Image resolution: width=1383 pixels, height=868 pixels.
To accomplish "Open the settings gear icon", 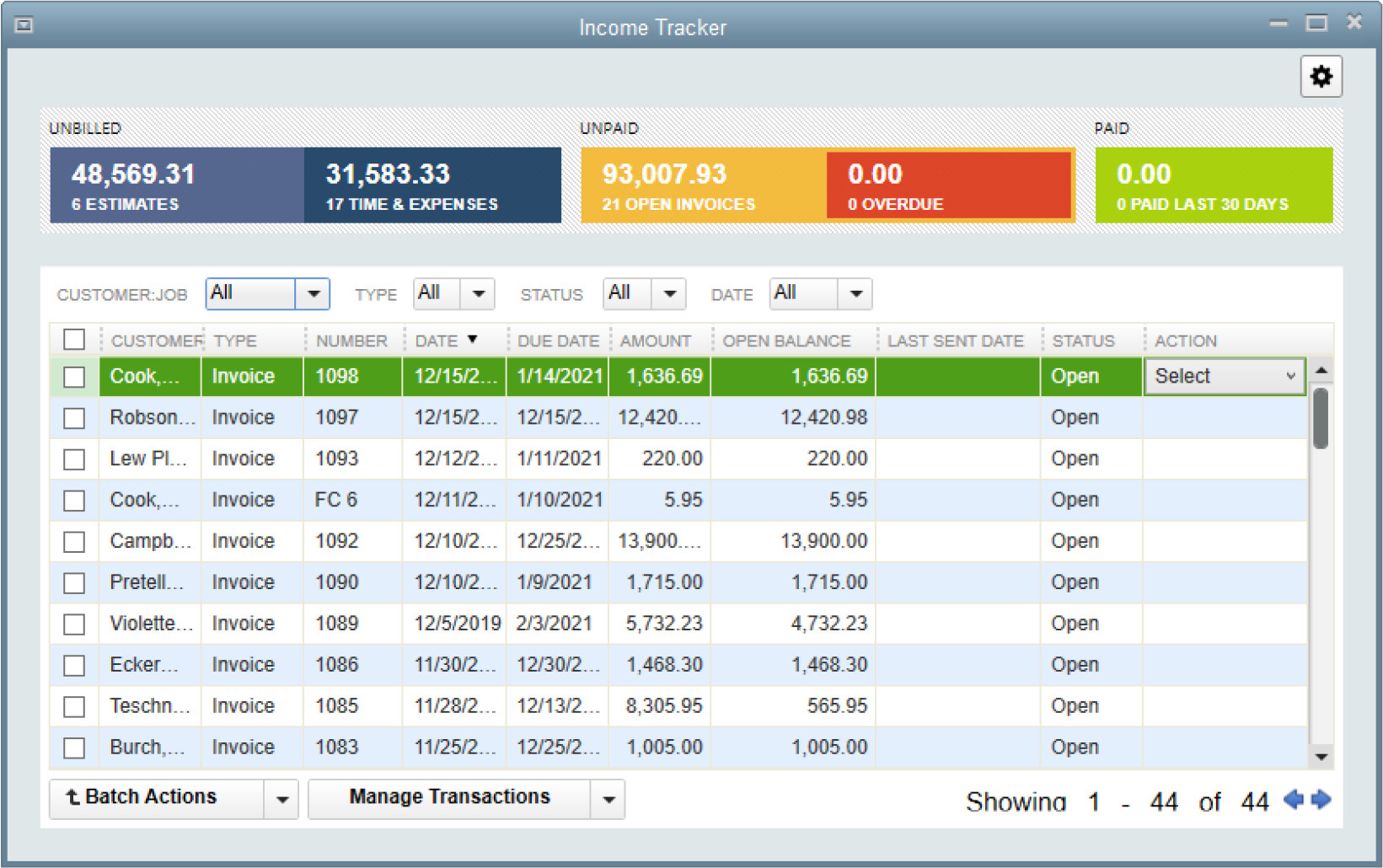I will (x=1320, y=77).
